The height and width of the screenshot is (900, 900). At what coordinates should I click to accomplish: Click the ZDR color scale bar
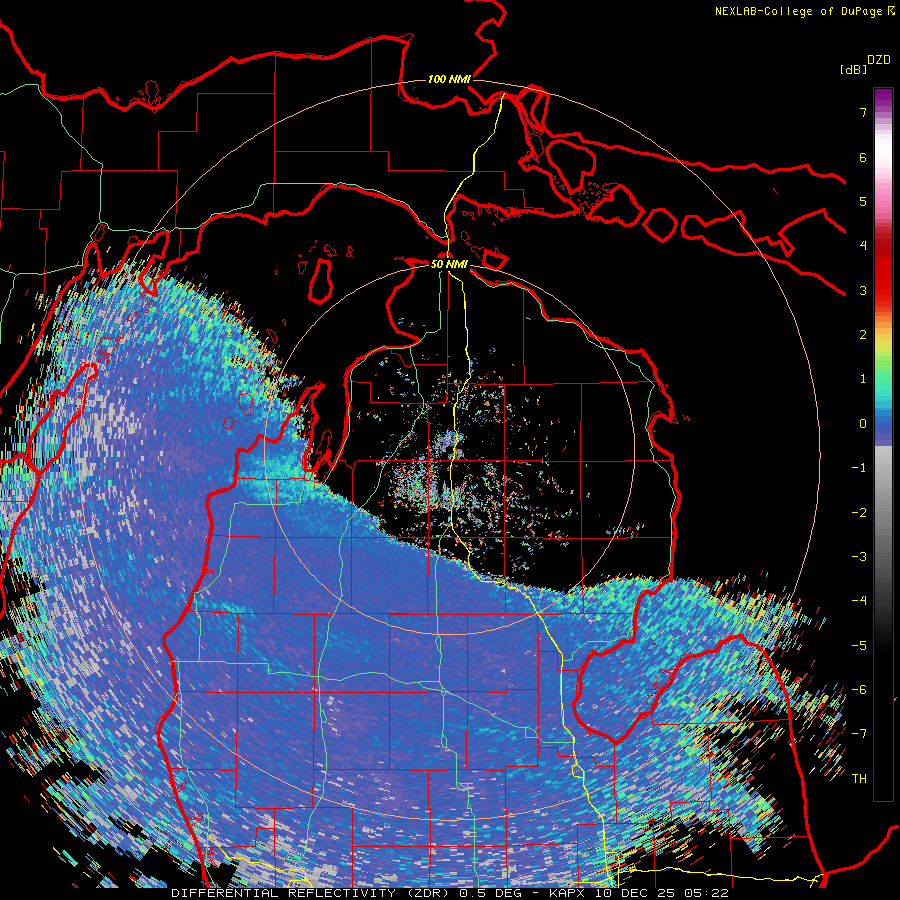point(883,444)
